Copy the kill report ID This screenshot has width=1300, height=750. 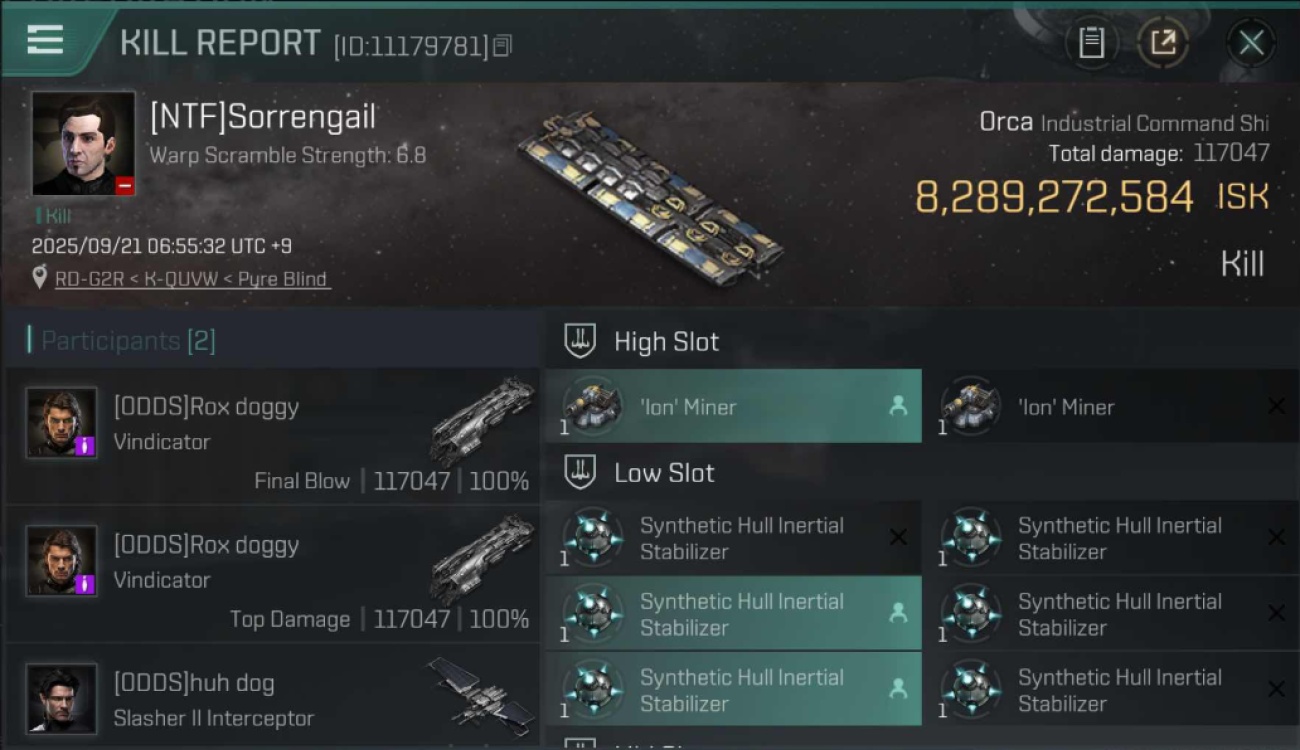[x=502, y=45]
